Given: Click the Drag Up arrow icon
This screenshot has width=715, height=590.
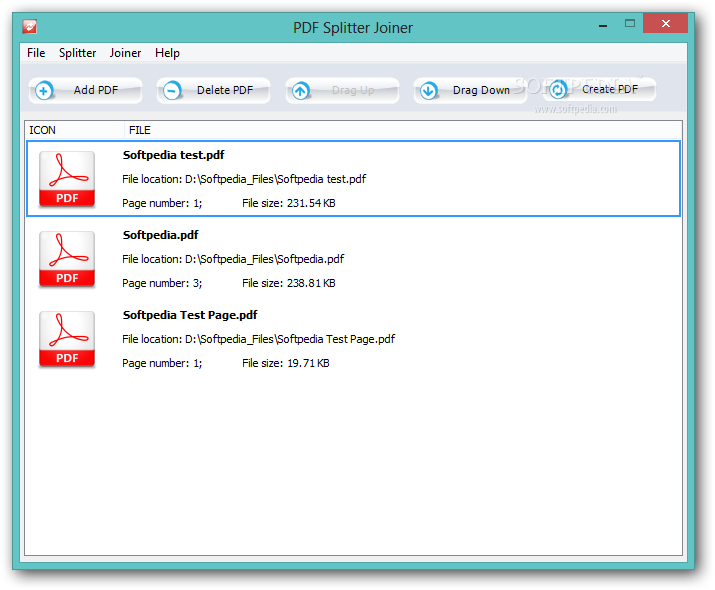Looking at the screenshot, I should (x=301, y=91).
